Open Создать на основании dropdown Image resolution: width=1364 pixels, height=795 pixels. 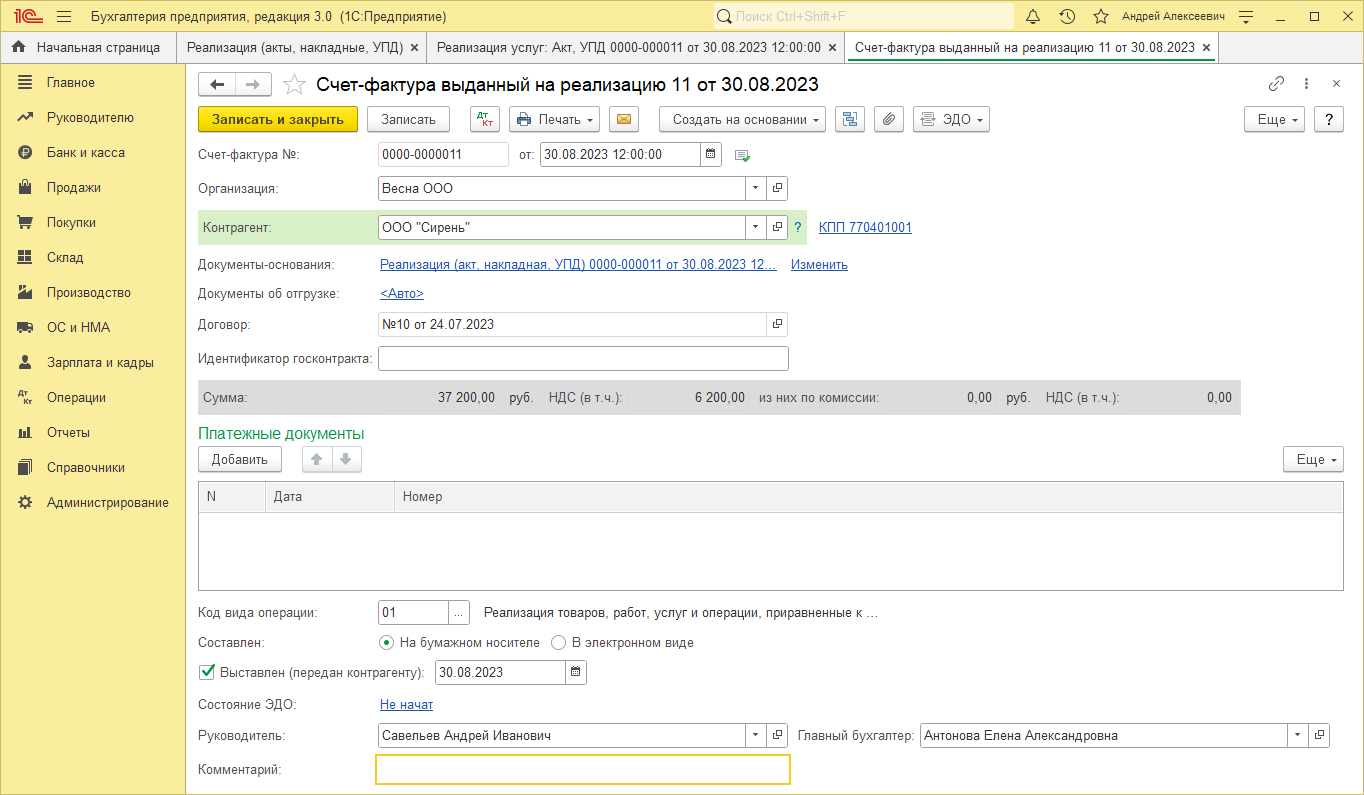[742, 119]
